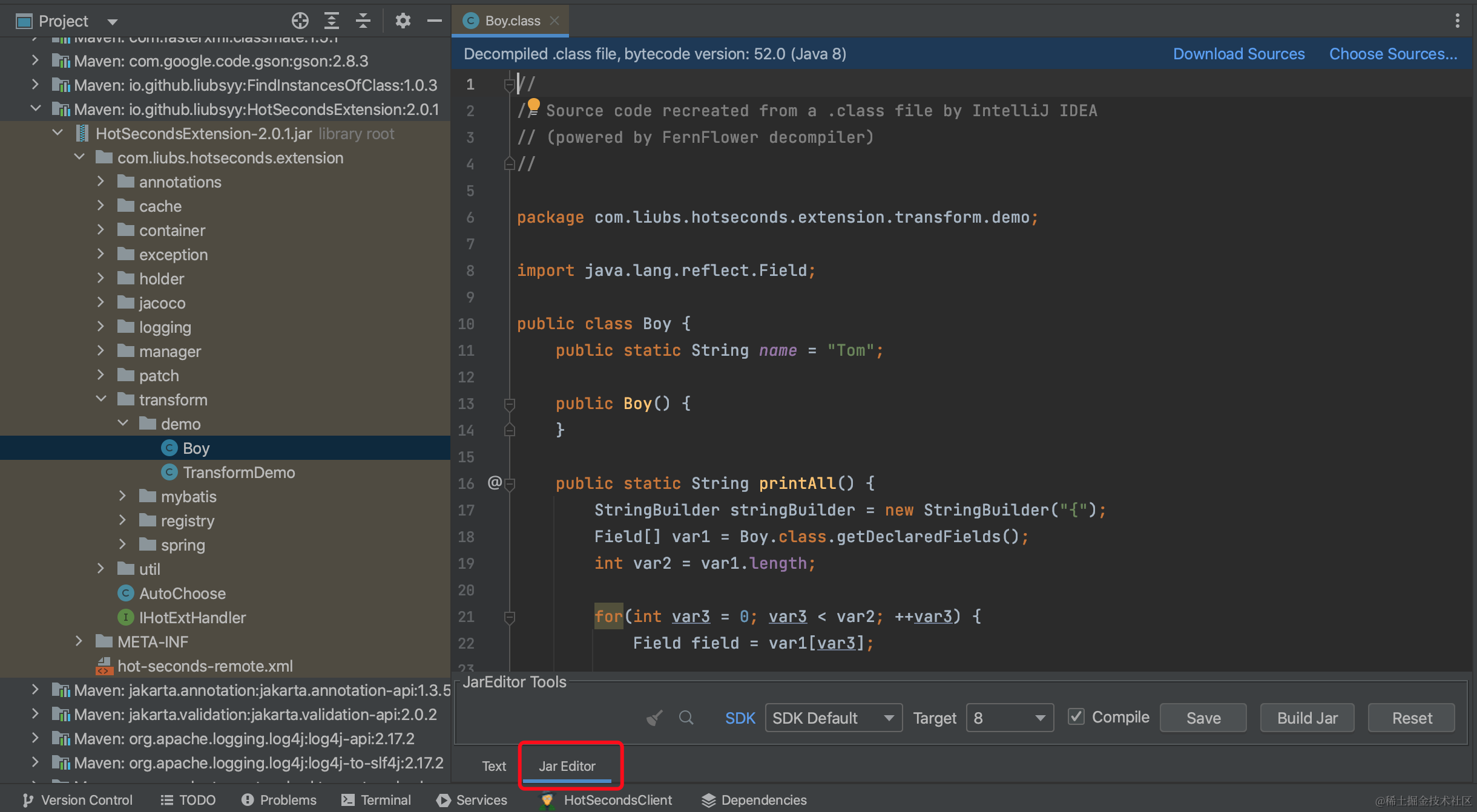Image resolution: width=1477 pixels, height=812 pixels.
Task: Fold the printAll method at gutter
Action: (x=510, y=483)
